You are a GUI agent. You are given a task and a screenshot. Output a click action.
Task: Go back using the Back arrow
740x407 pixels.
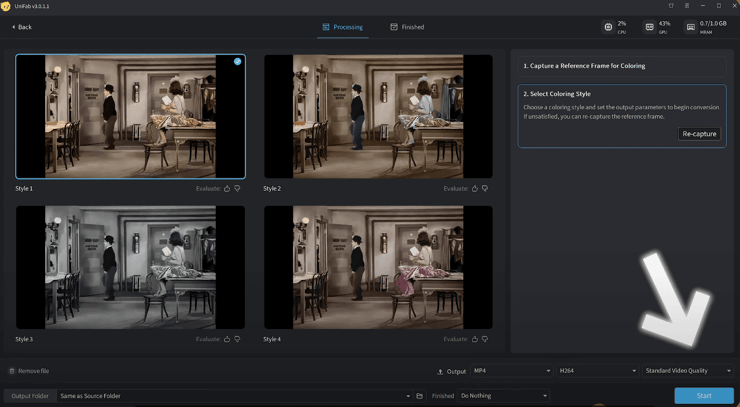22,27
